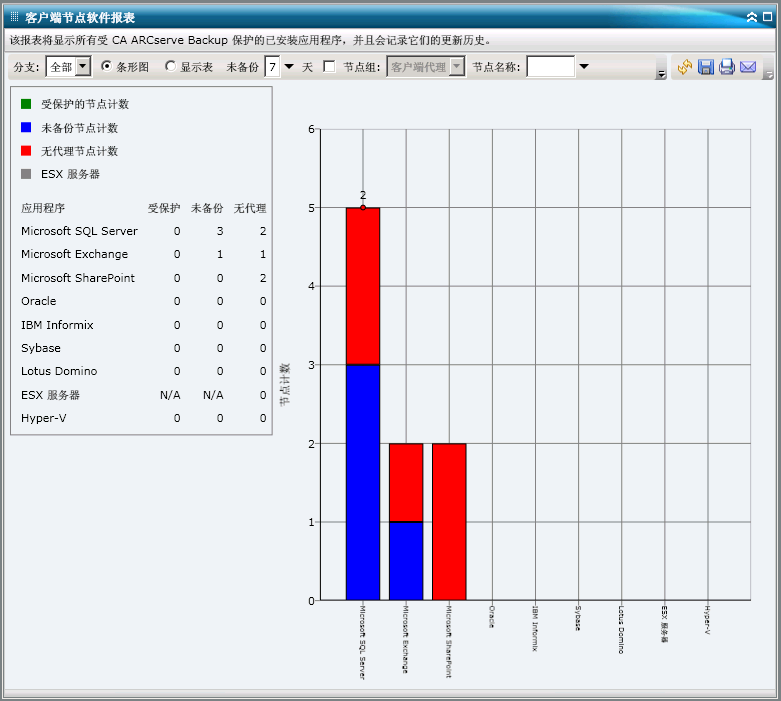Image resolution: width=781 pixels, height=701 pixels.
Task: Click the refresh report icon
Action: point(685,67)
